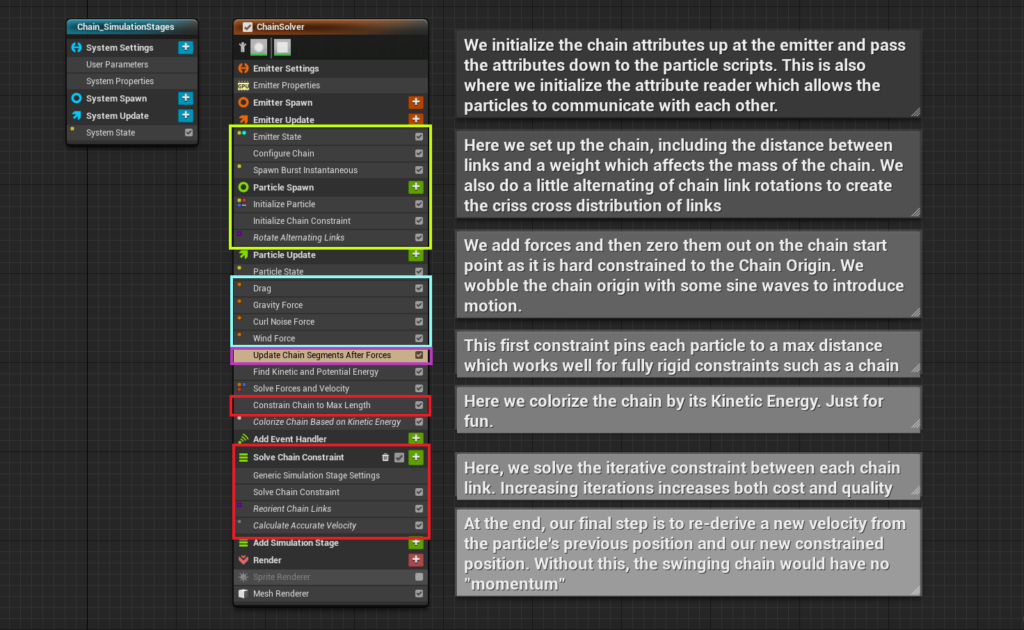Click the System Update arrow icon

[x=76, y=116]
